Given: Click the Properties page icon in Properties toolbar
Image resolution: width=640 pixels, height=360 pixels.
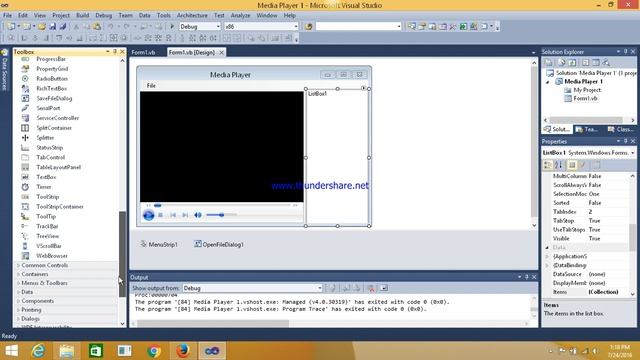Looking at the screenshot, I should click(572, 165).
